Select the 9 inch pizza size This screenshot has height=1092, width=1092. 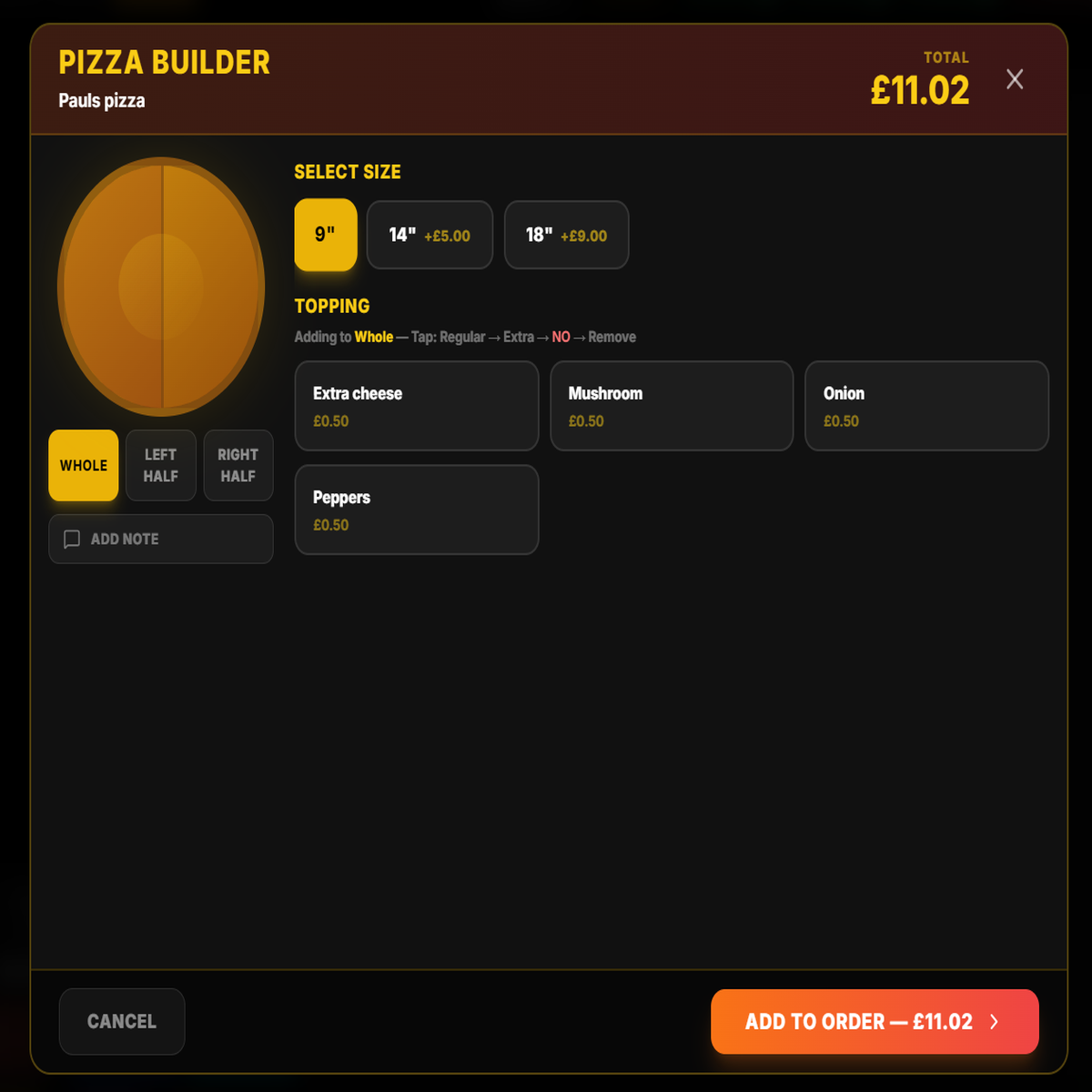[x=325, y=235]
